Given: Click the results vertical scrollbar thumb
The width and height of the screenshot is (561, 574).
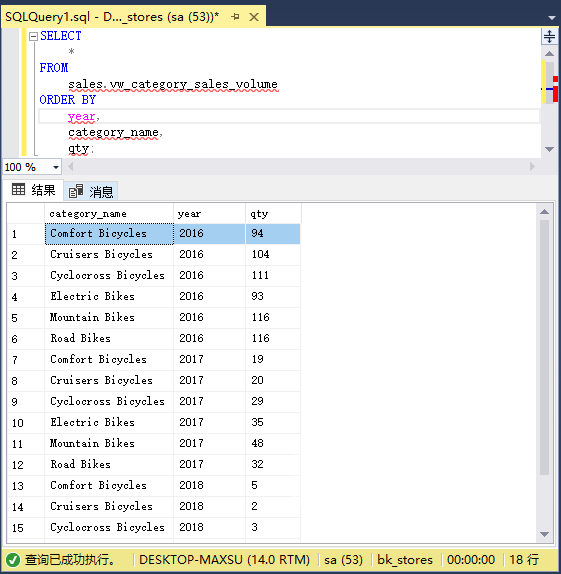Looking at the screenshot, I should tap(545, 347).
